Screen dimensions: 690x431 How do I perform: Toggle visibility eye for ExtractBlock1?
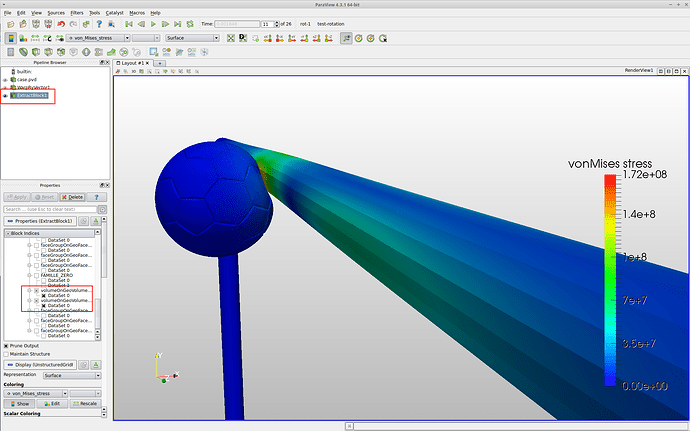(5, 96)
